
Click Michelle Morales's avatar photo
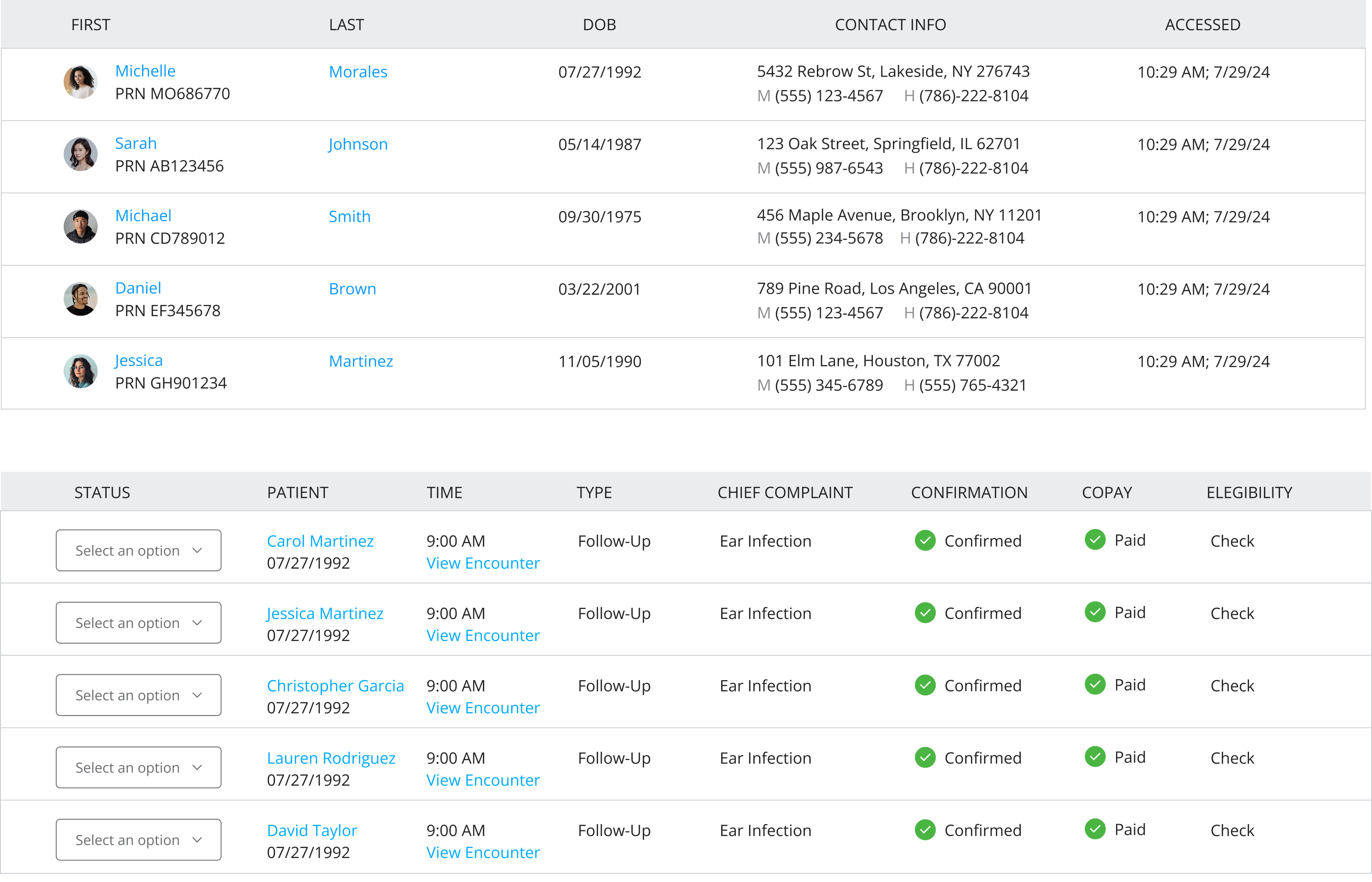(80, 82)
